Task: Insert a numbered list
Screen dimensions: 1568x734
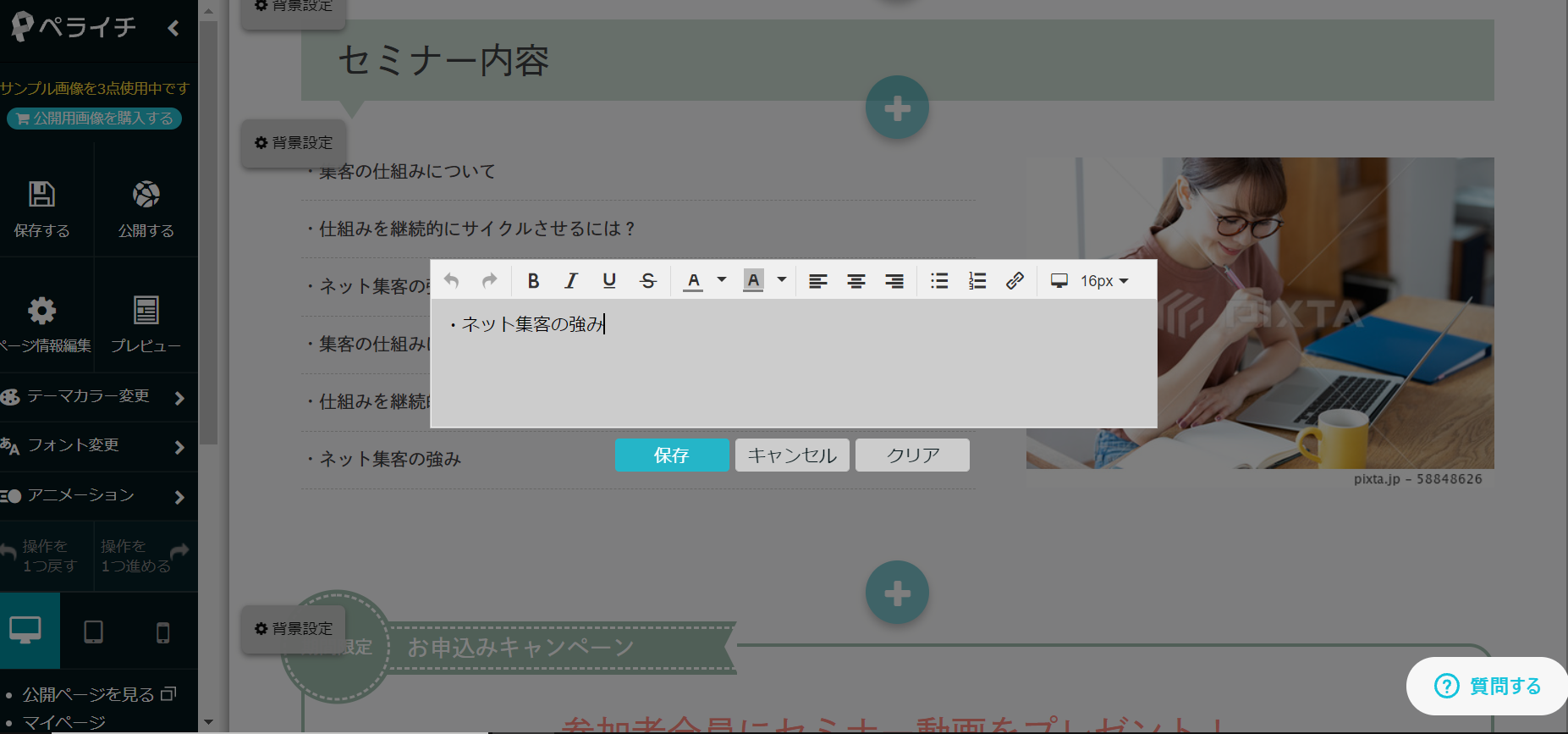Action: coord(977,280)
